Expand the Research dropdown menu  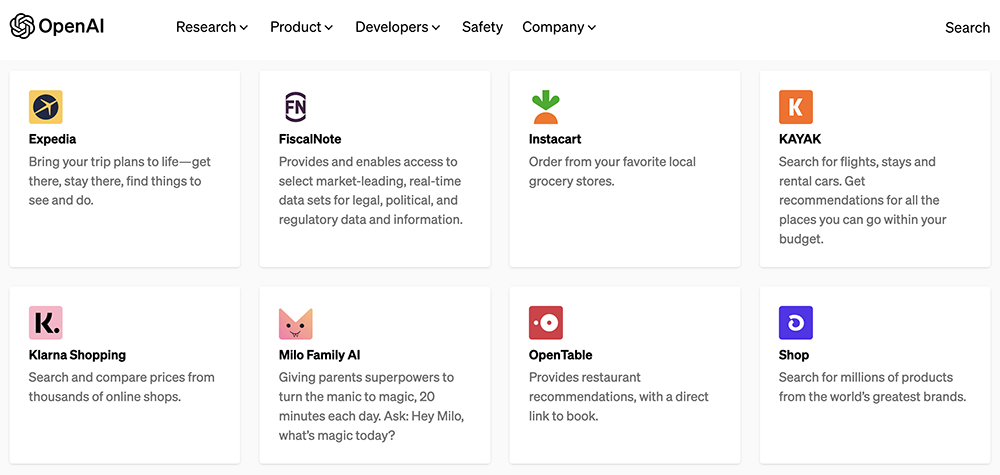point(212,27)
